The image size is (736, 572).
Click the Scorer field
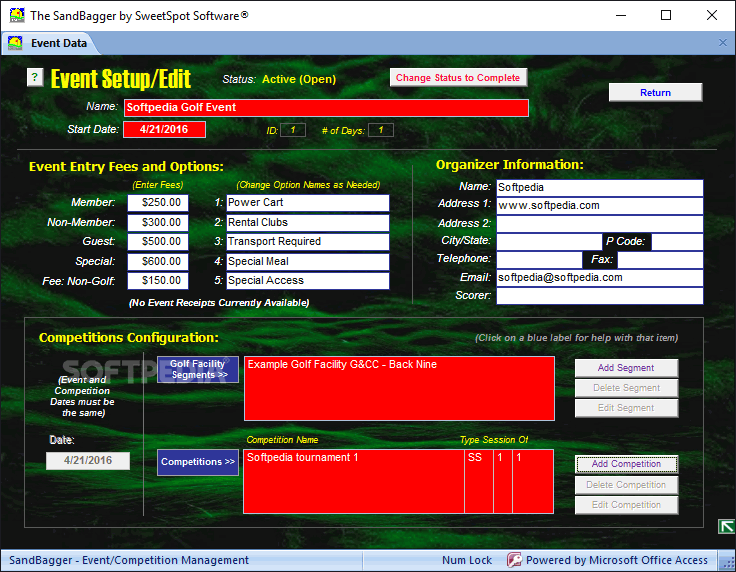(x=600, y=296)
